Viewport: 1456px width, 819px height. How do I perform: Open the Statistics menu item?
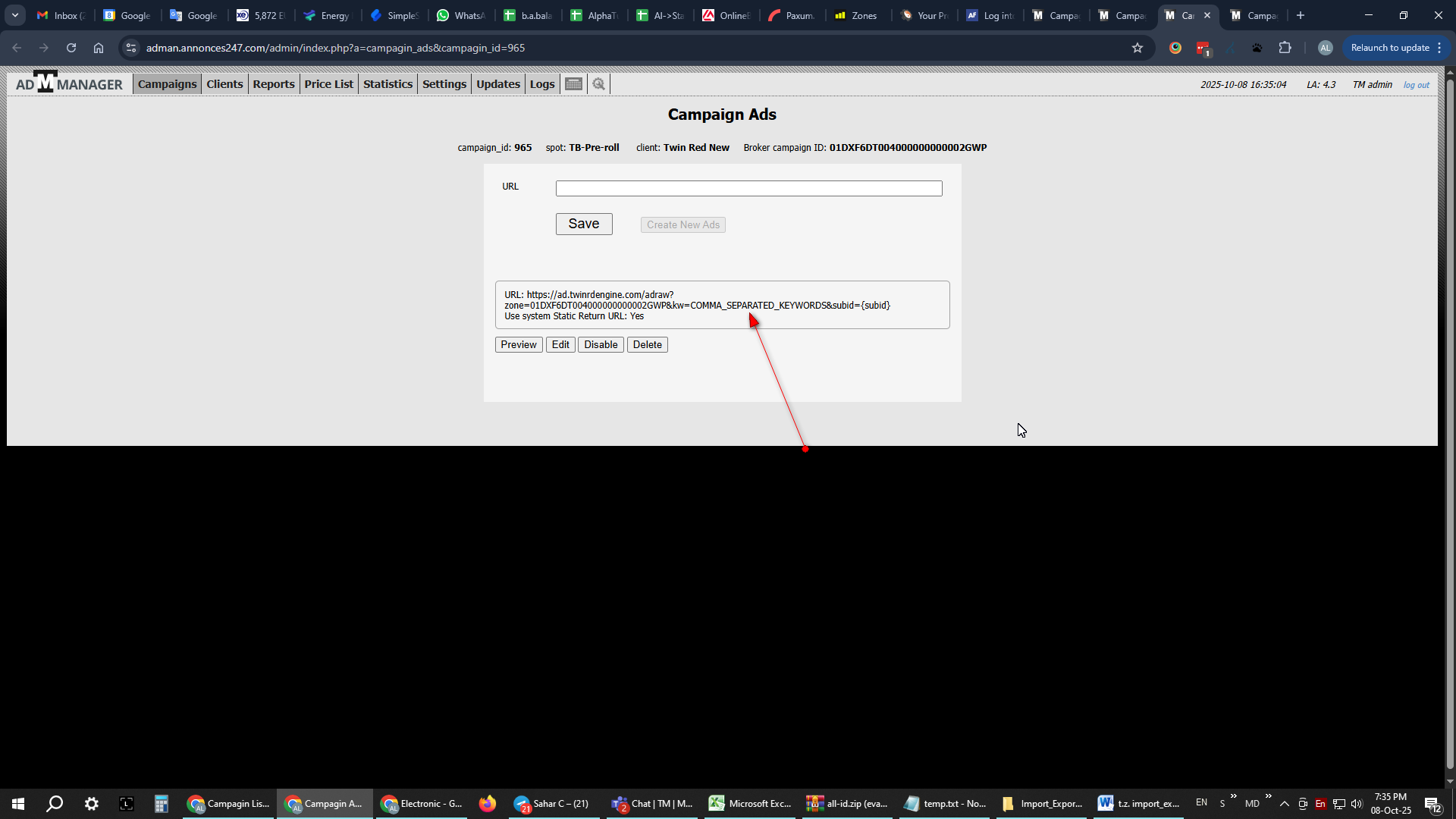click(388, 84)
